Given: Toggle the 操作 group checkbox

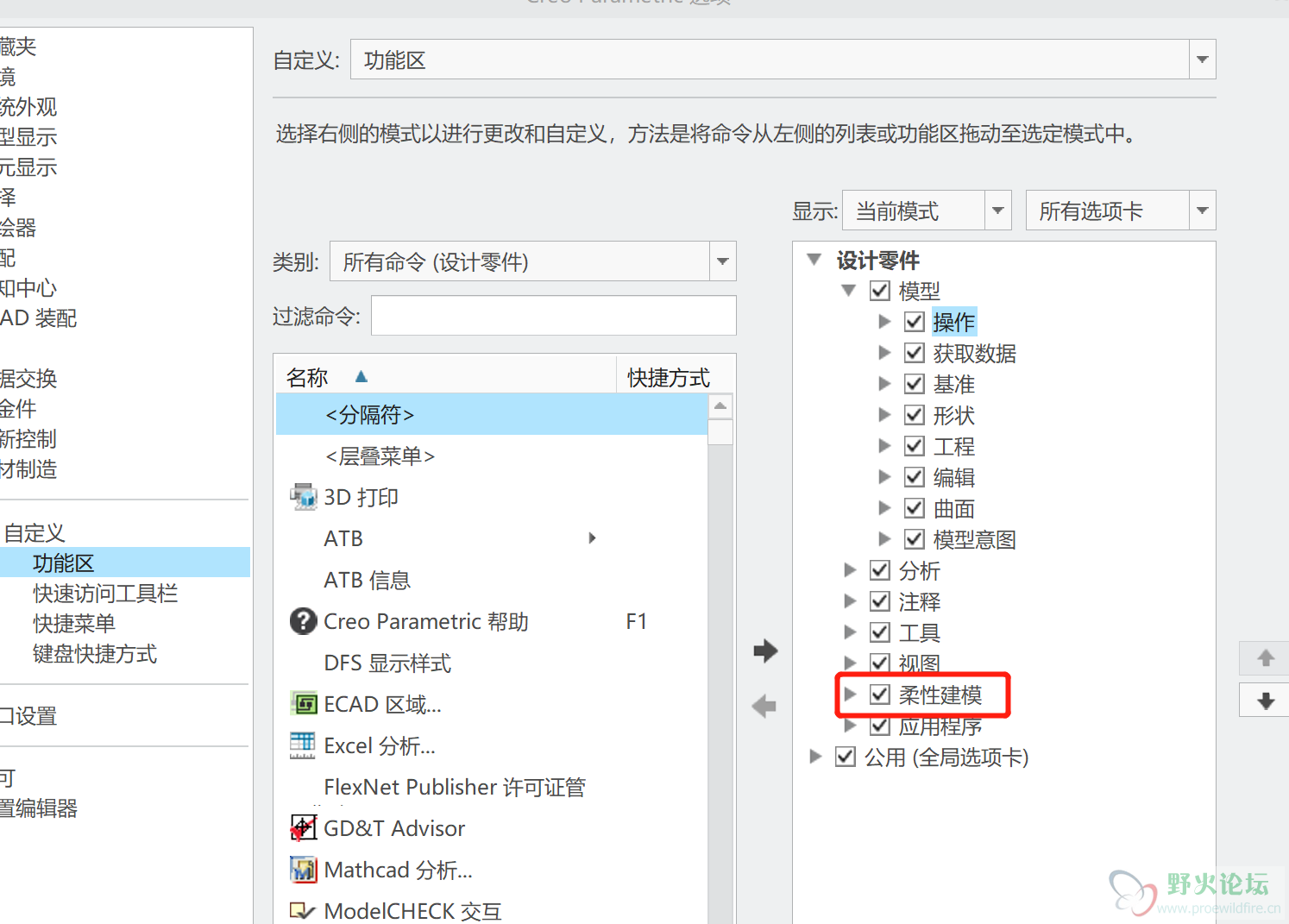Looking at the screenshot, I should [915, 322].
